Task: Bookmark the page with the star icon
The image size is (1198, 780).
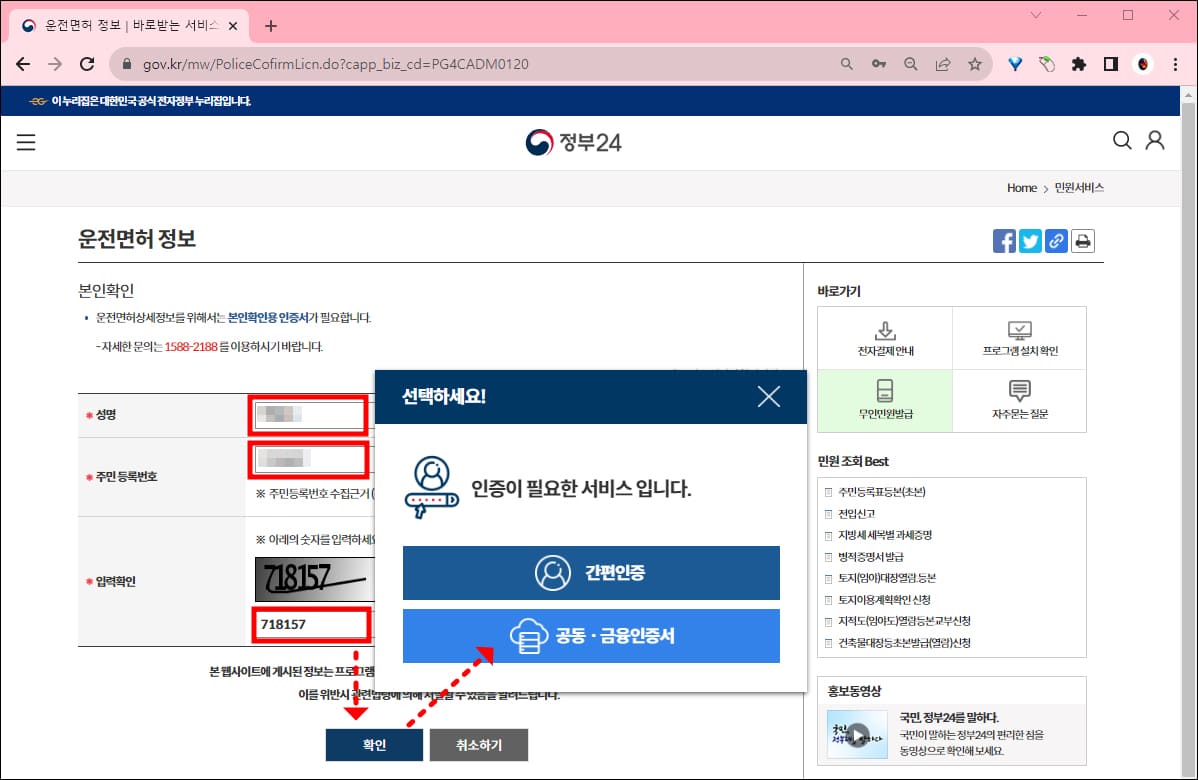Action: (974, 62)
